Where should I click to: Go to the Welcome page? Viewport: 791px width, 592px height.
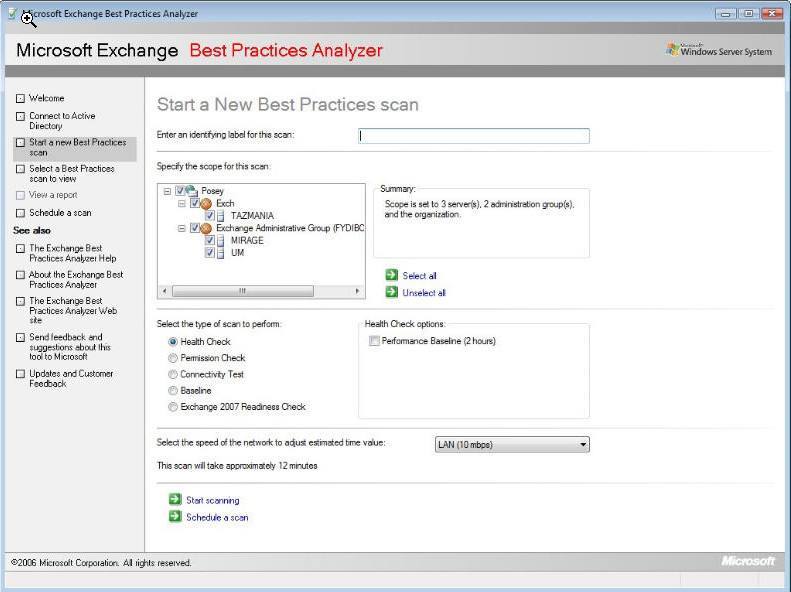click(46, 98)
